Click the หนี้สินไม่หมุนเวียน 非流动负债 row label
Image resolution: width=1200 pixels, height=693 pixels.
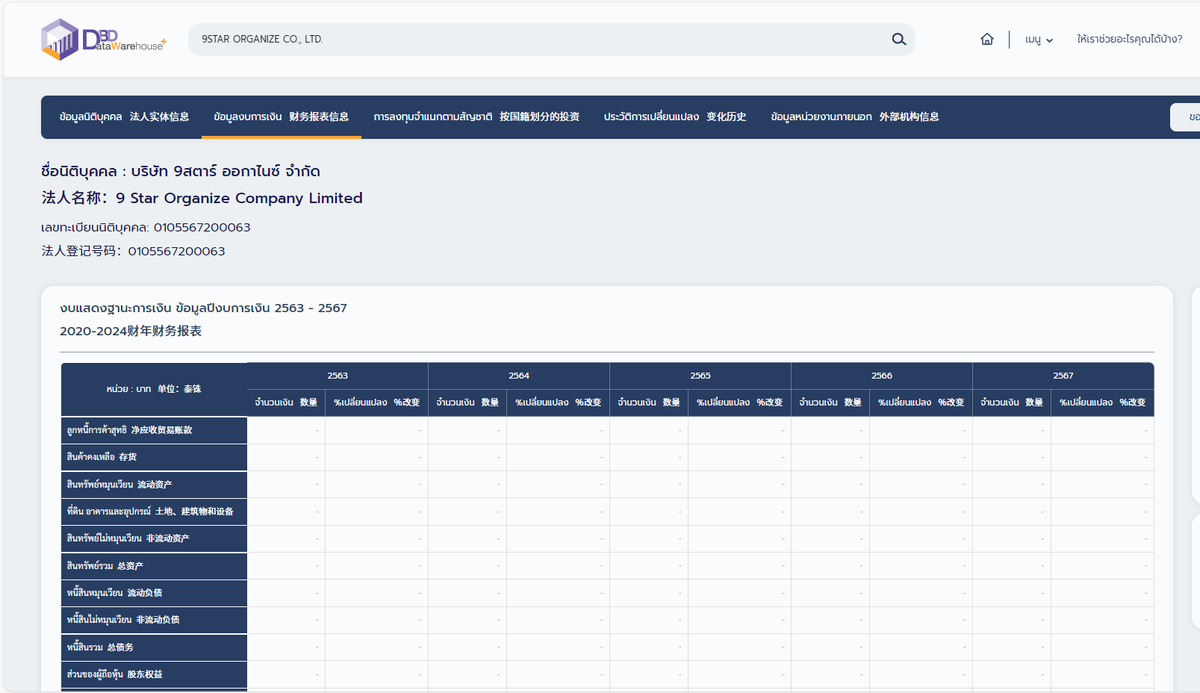pos(154,619)
